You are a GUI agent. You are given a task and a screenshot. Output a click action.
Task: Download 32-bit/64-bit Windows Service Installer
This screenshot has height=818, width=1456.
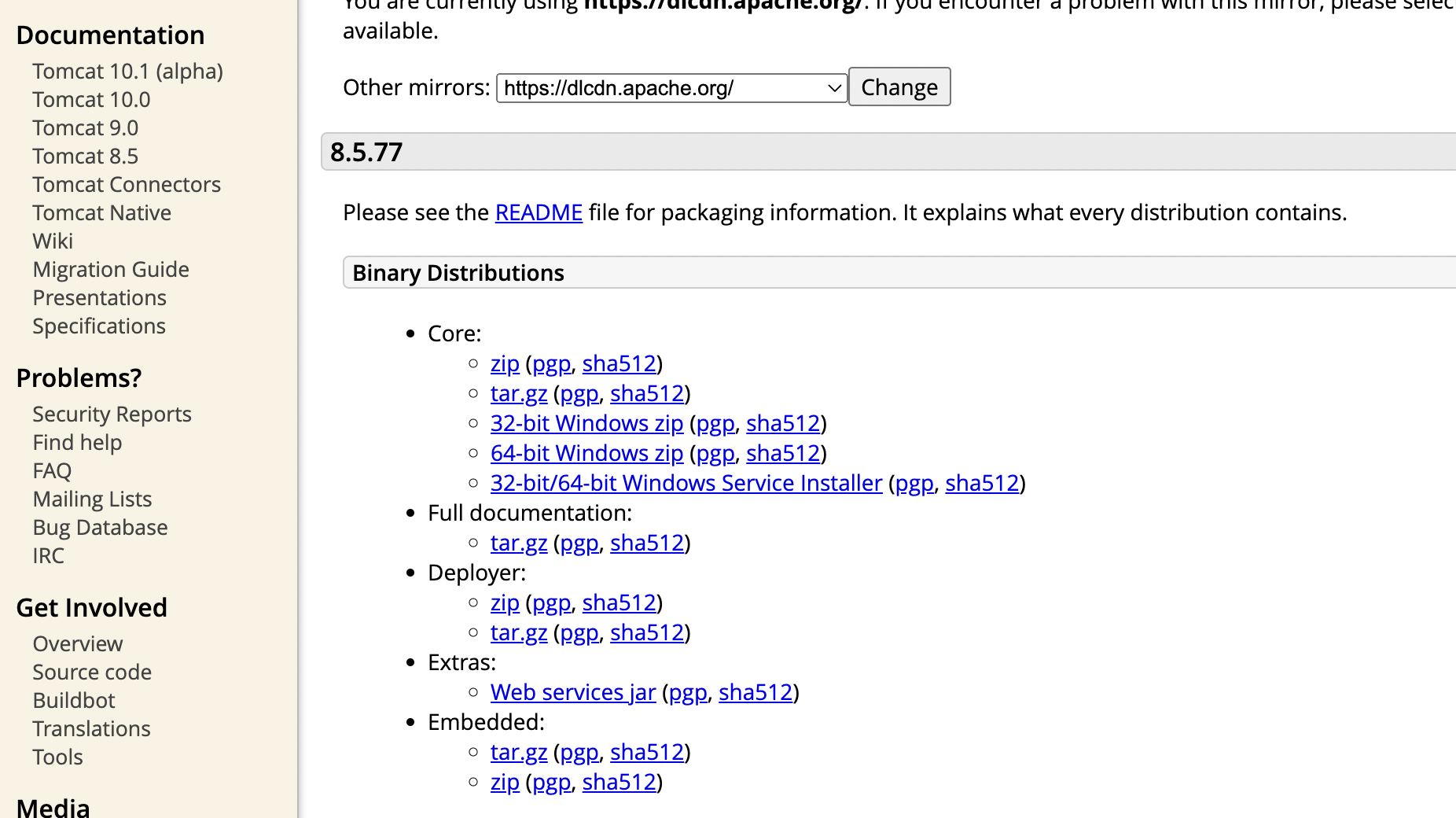tap(686, 483)
